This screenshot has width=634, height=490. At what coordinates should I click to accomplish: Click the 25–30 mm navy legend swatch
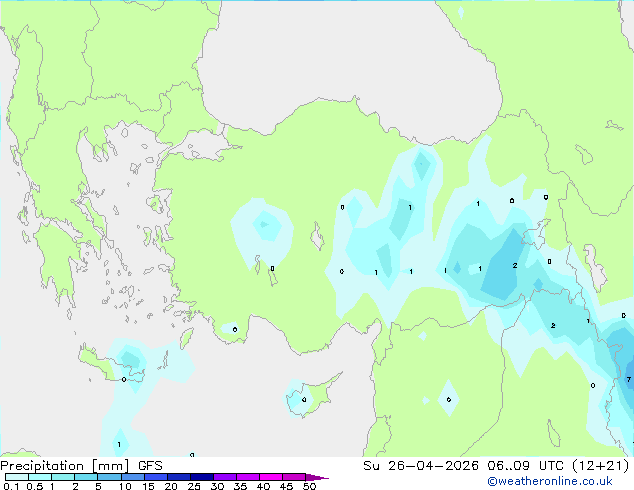pyautogui.click(x=201, y=477)
